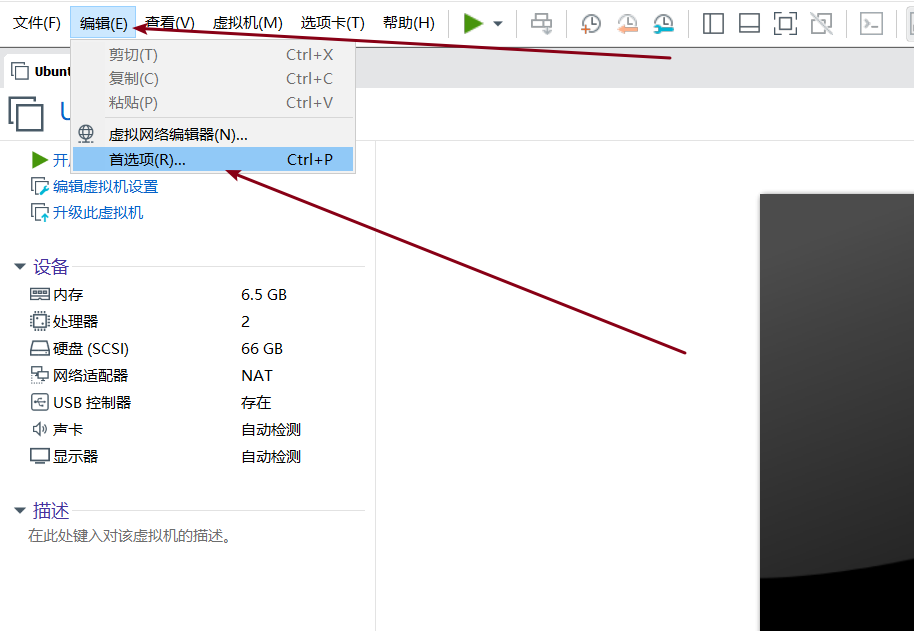The height and width of the screenshot is (631, 914).
Task: Click the 硬盘 (SCSI) hard disk icon
Action: (x=40, y=348)
